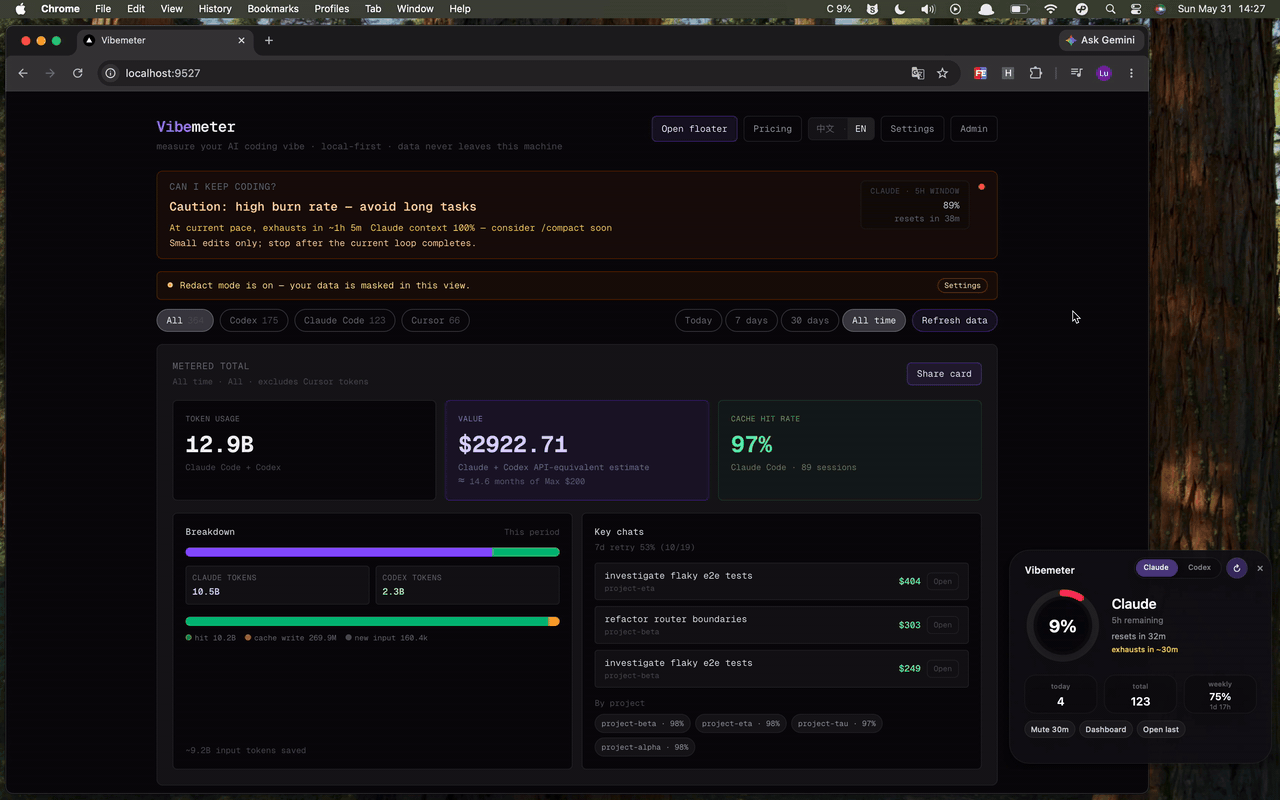Switch the floater to Codex
This screenshot has height=800, width=1280.
tap(1199, 568)
